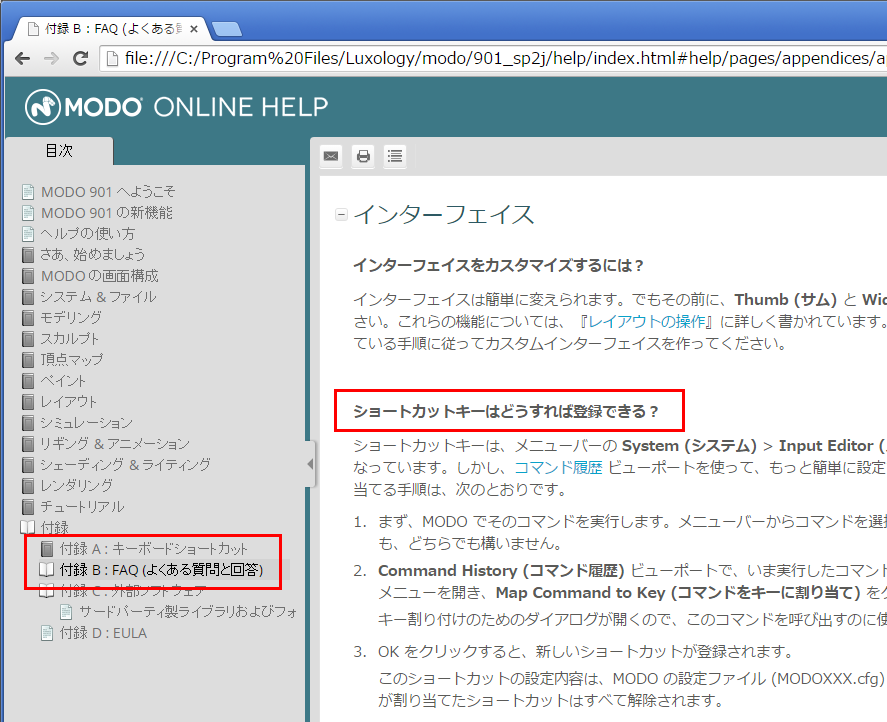Click the book icon of スカルプト
Viewport: 887px width, 722px height.
click(28, 338)
